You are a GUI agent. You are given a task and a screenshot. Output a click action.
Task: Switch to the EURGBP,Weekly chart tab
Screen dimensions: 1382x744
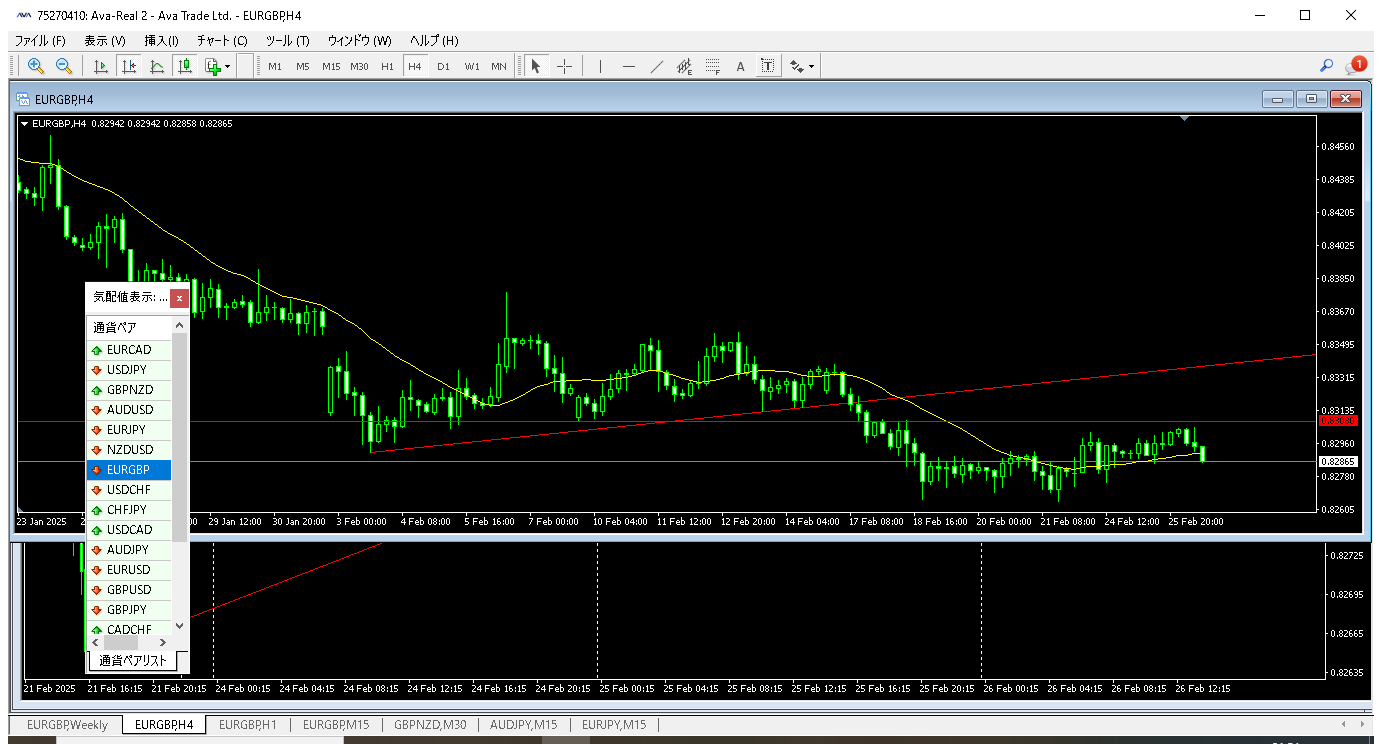67,725
